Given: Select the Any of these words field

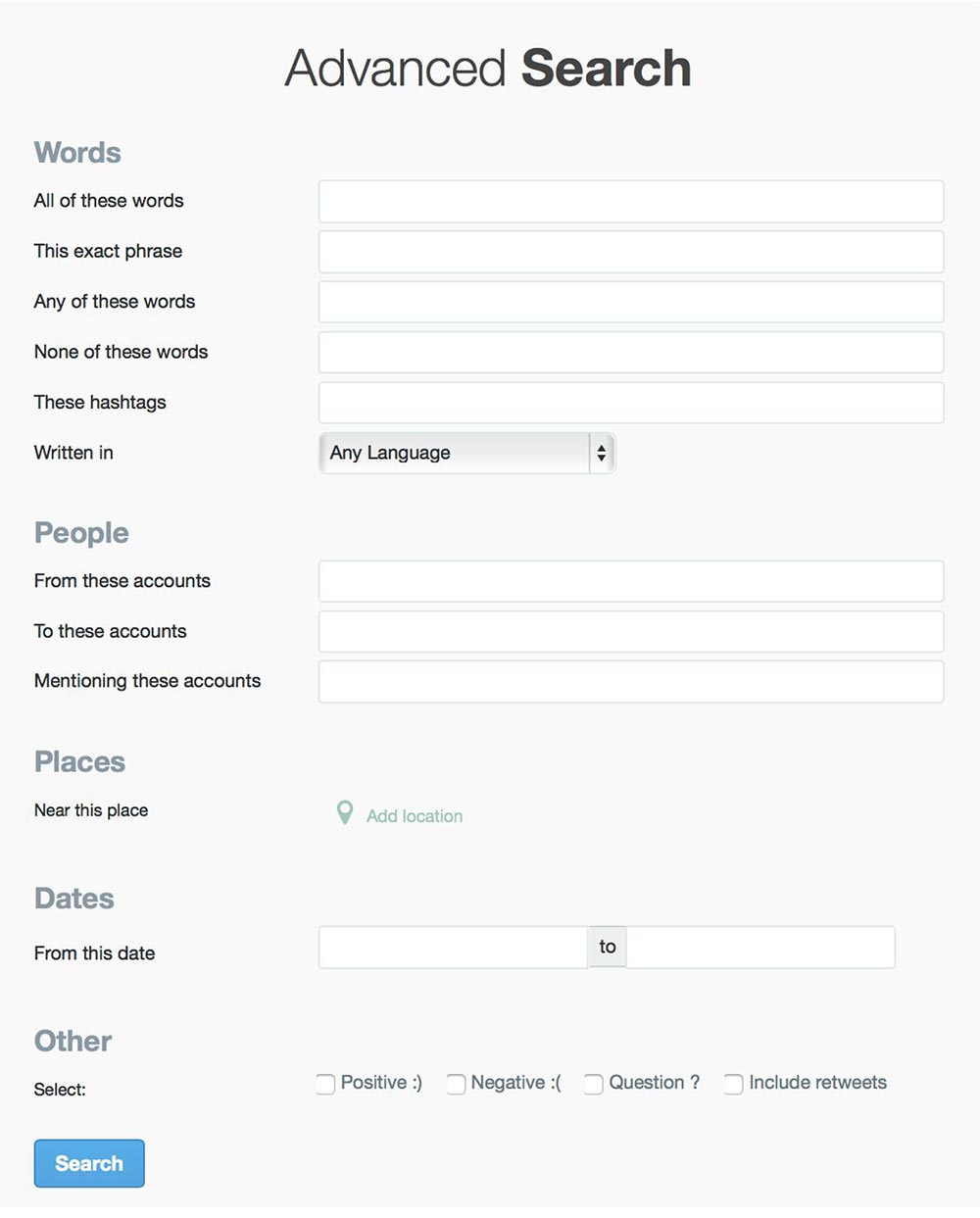Looking at the screenshot, I should [631, 302].
